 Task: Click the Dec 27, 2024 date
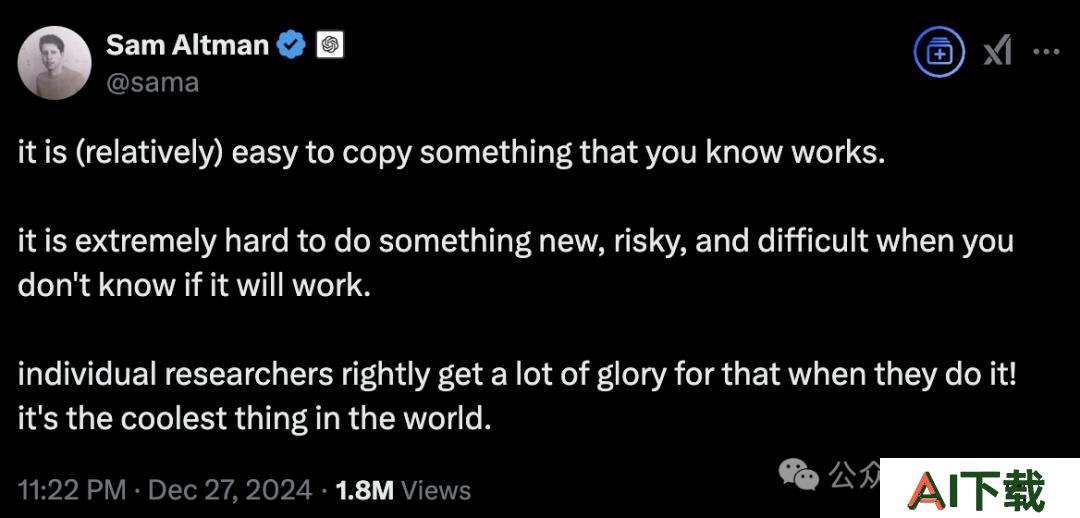coord(230,490)
